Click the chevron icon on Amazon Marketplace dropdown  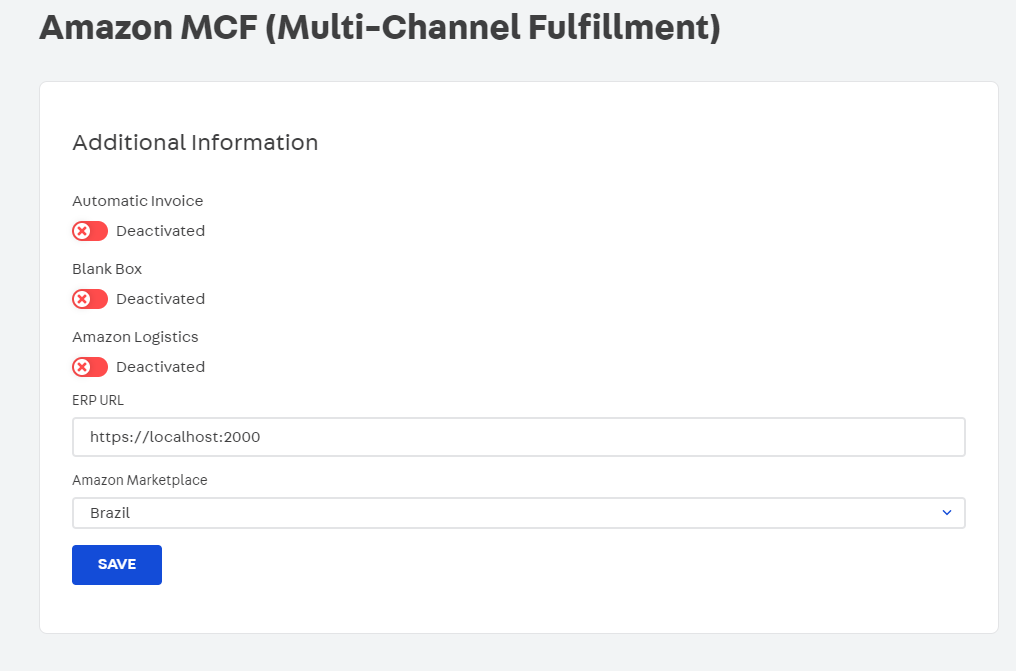pyautogui.click(x=947, y=513)
